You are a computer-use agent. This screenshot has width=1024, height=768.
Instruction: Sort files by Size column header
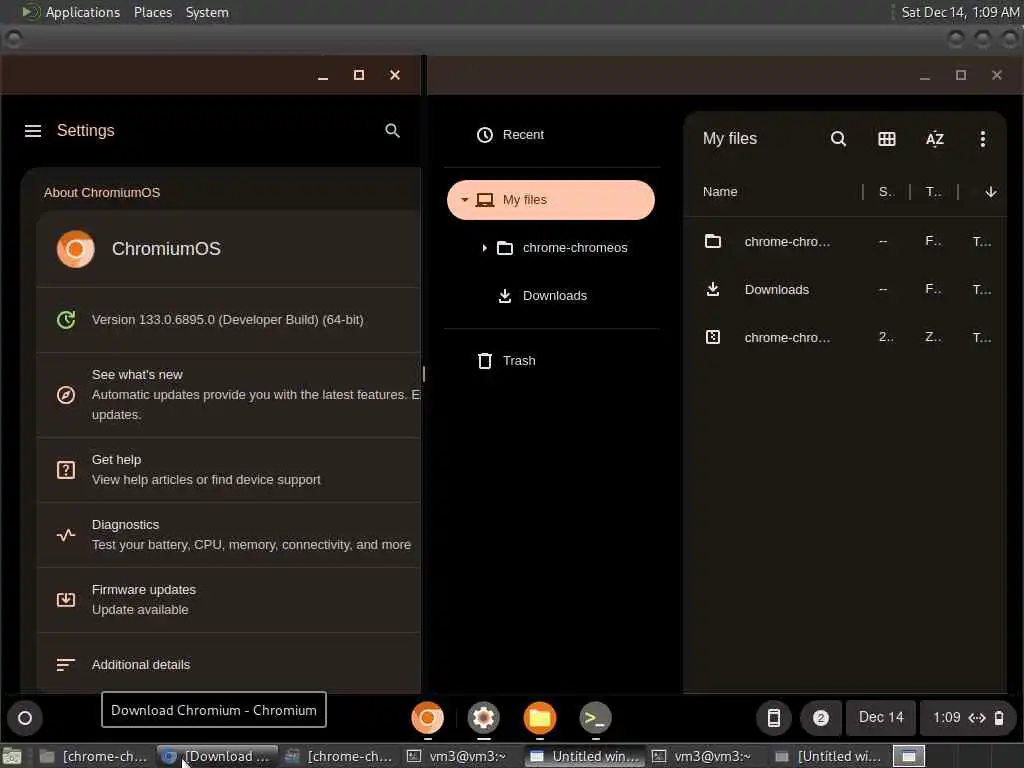[x=886, y=191]
